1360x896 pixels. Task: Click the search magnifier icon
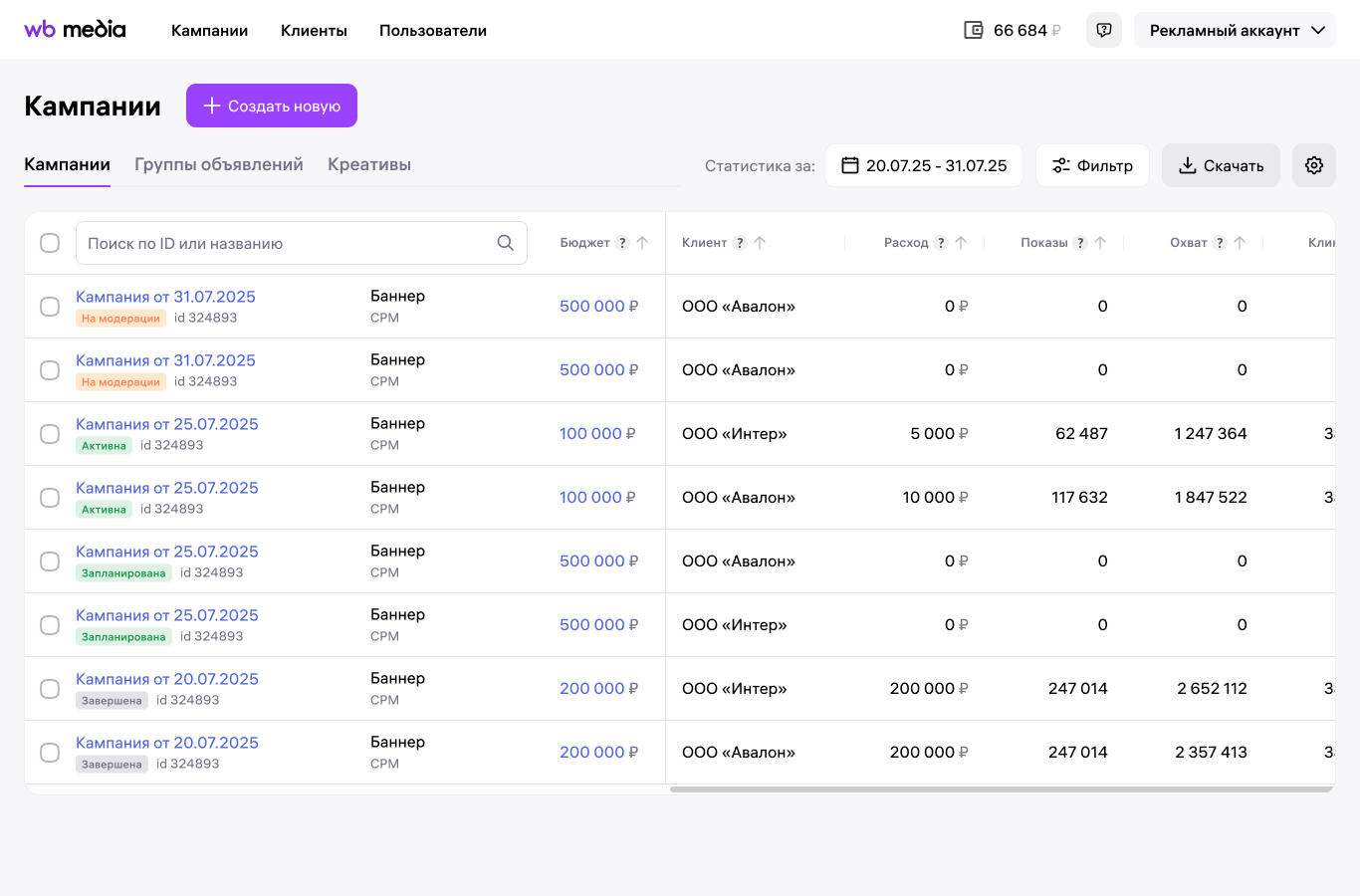(x=506, y=243)
